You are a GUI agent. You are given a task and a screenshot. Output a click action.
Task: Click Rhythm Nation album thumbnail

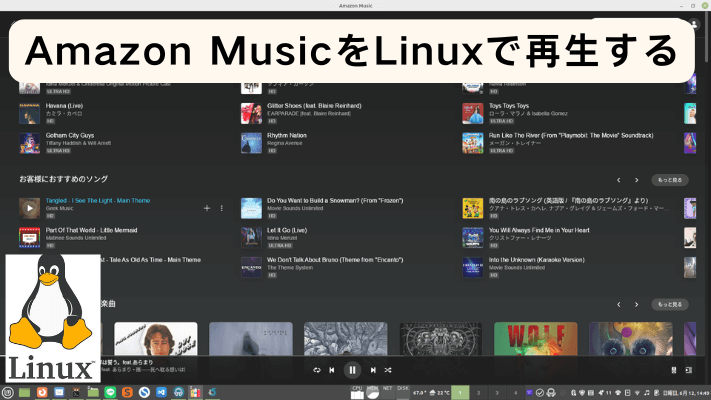[251, 143]
